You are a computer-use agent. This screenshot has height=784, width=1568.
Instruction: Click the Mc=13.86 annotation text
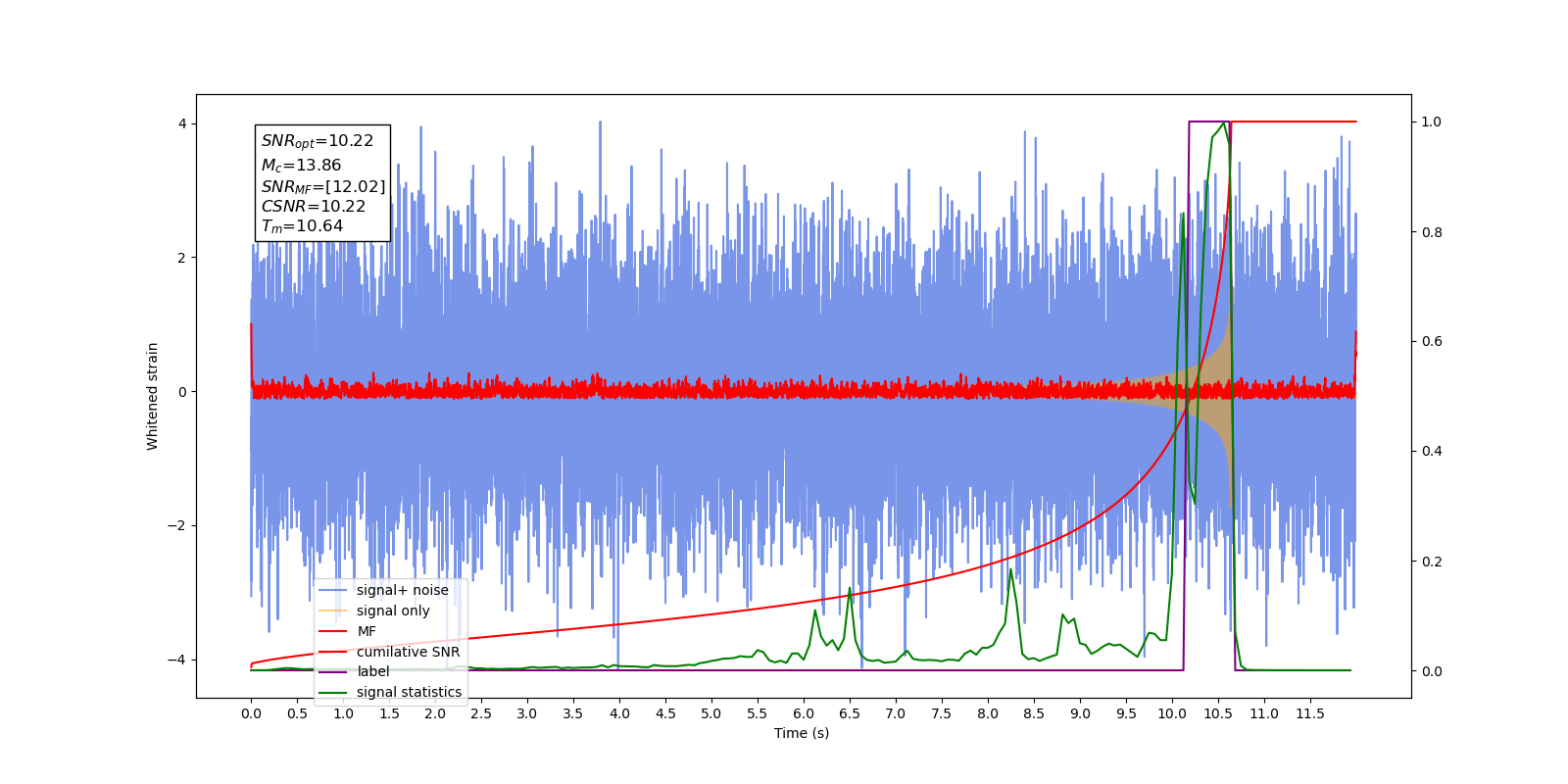click(x=301, y=165)
